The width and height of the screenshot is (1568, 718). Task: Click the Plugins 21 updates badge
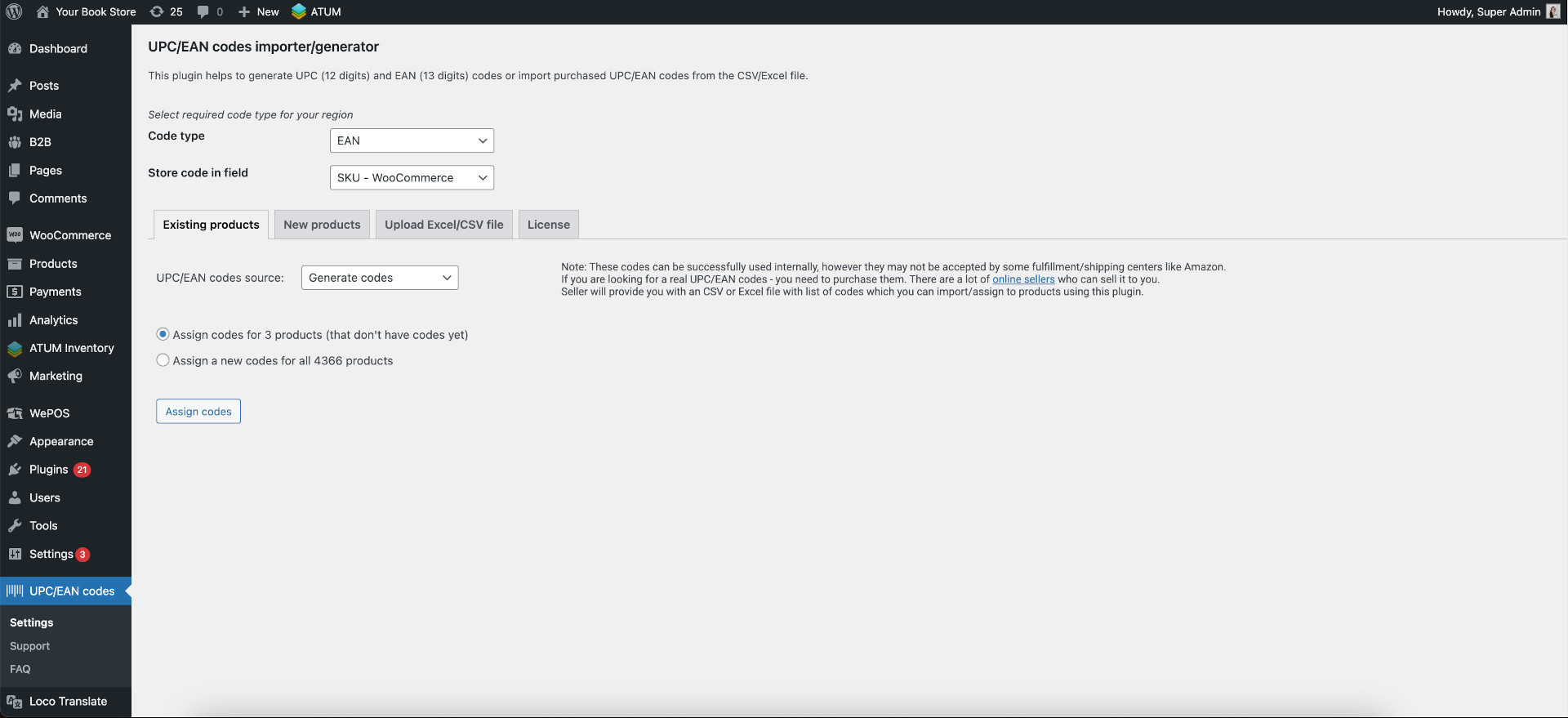pos(82,470)
